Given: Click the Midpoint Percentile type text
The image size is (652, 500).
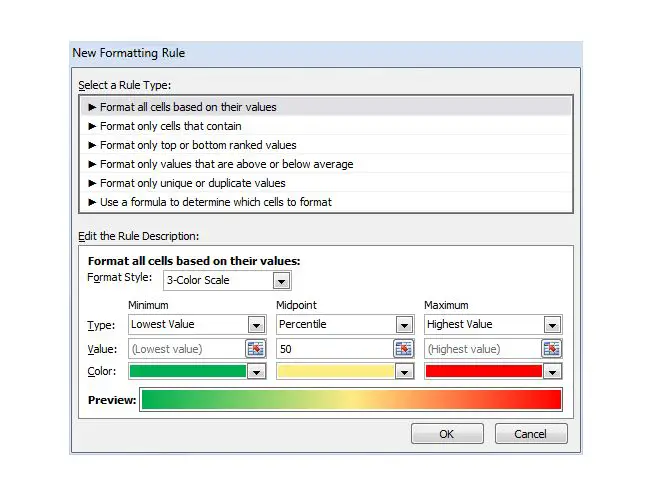Looking at the screenshot, I should [x=303, y=324].
